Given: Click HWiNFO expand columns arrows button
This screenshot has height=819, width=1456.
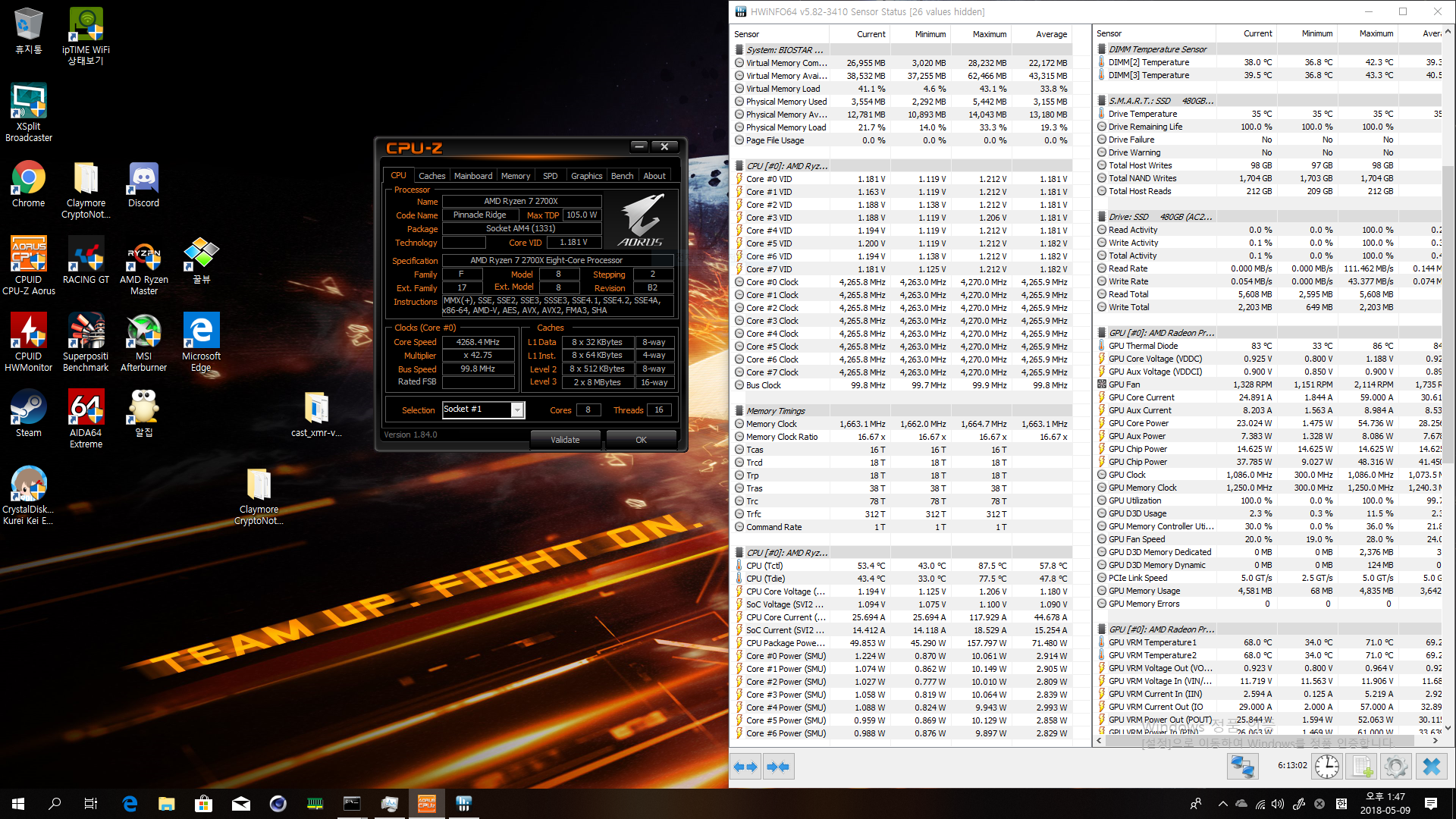Looking at the screenshot, I should tap(746, 767).
